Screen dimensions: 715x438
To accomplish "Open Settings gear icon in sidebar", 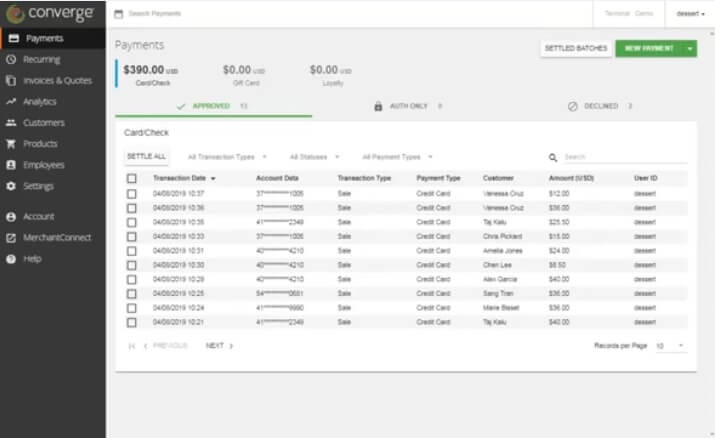I will [x=11, y=186].
